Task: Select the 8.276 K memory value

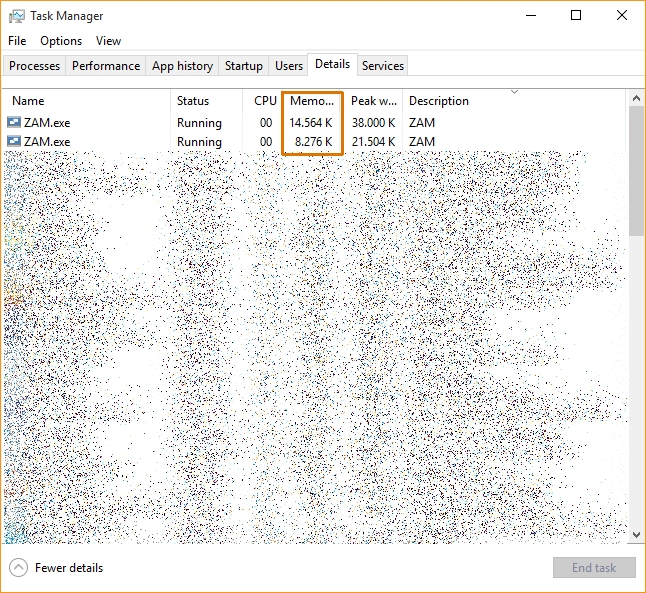Action: [x=314, y=141]
